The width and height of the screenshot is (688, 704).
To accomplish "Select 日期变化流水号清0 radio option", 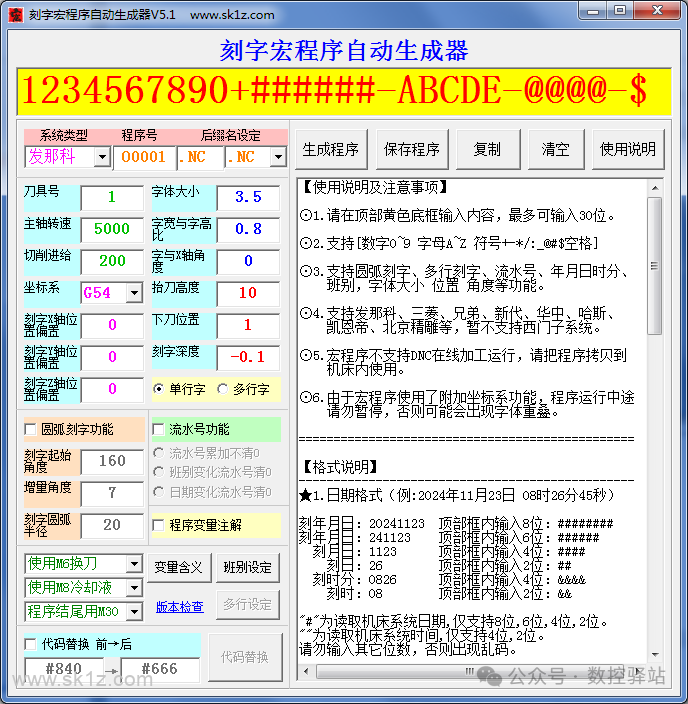I will click(x=159, y=492).
